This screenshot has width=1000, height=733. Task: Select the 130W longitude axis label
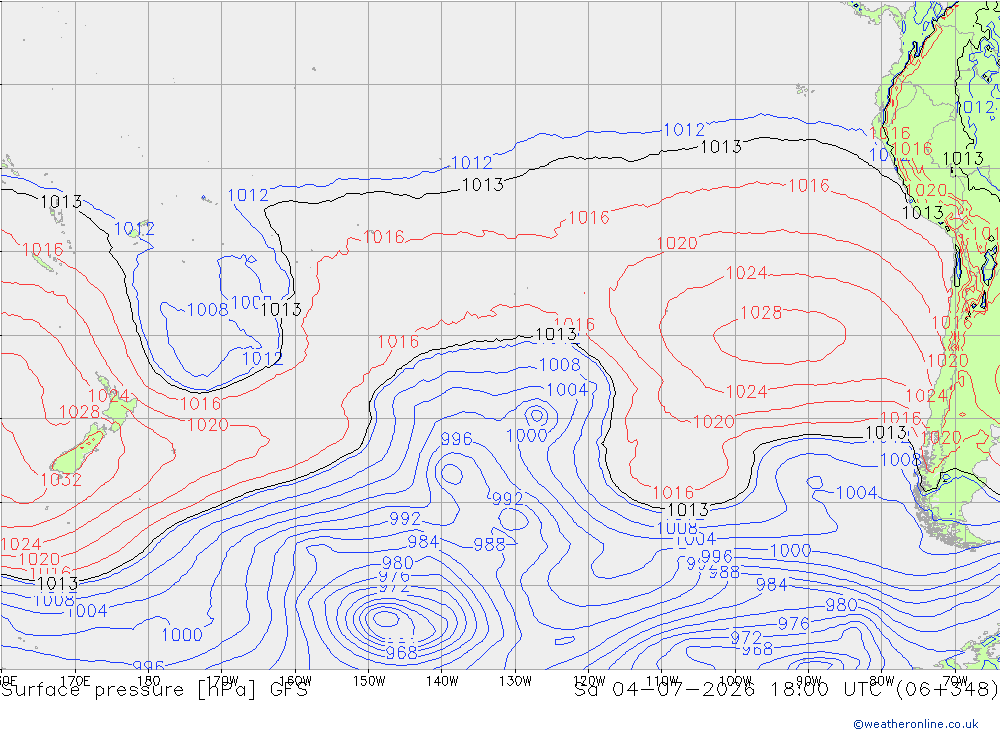tap(515, 681)
